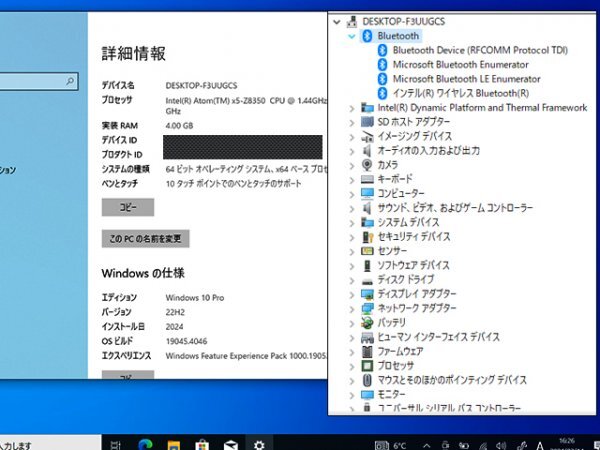Collapse the Bluetooth category in Device Manager
The height and width of the screenshot is (450, 600).
[x=352, y=36]
